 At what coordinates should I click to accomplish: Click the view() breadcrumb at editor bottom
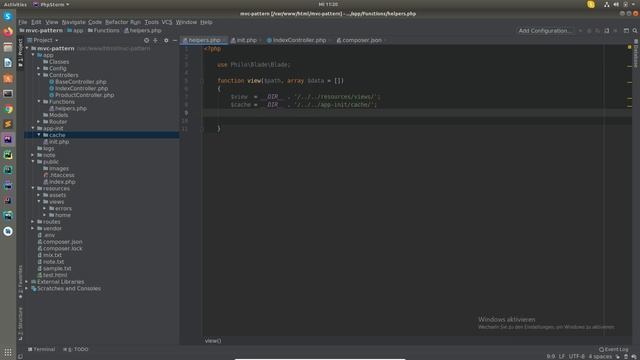(x=213, y=341)
